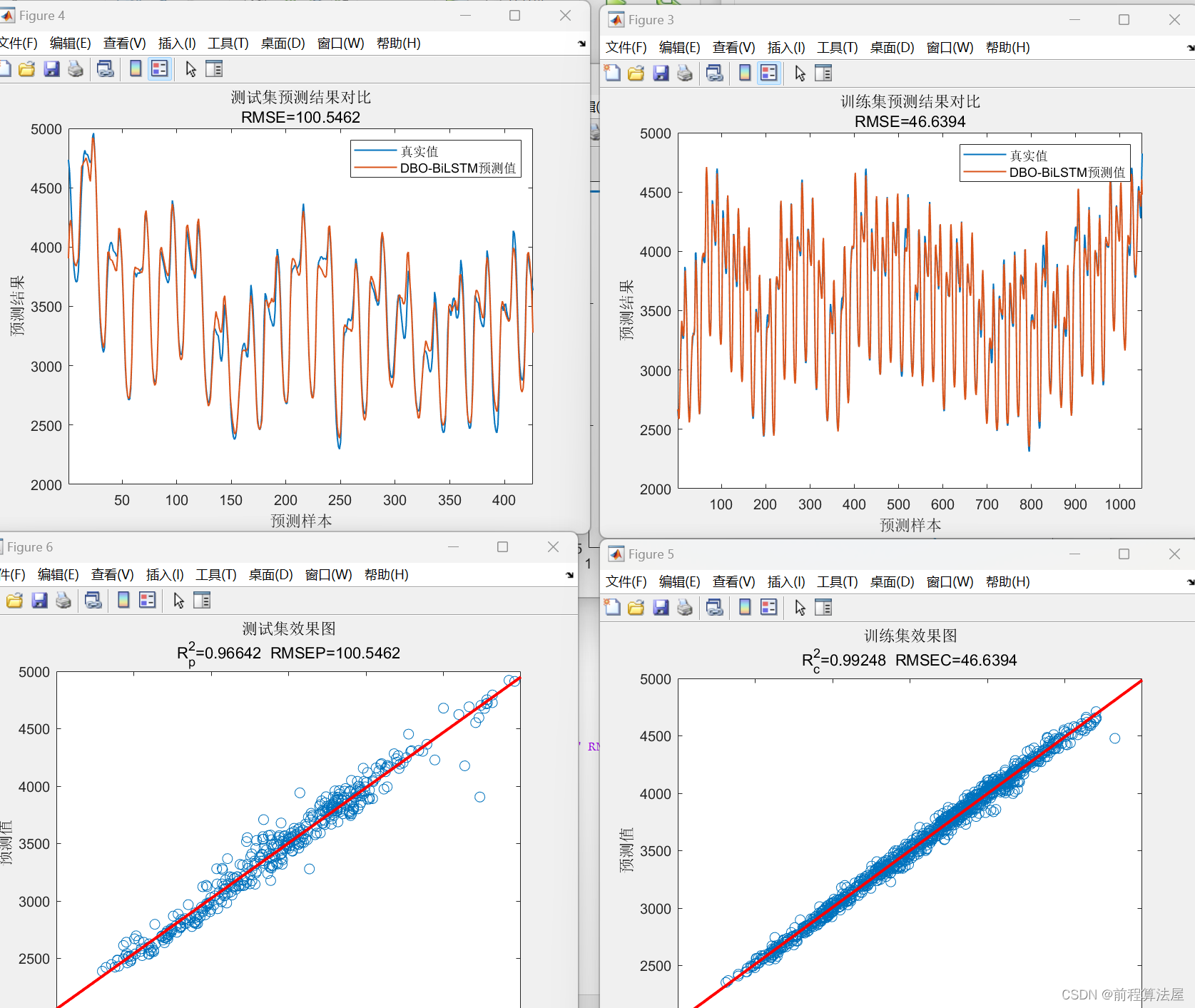Open file icon in Figure 4 toolbar
This screenshot has width=1195, height=1008.
tap(27, 69)
